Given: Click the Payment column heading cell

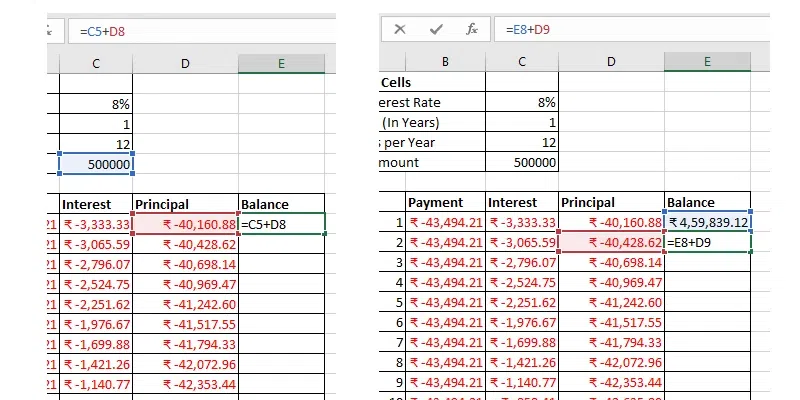Looking at the screenshot, I should click(444, 202).
